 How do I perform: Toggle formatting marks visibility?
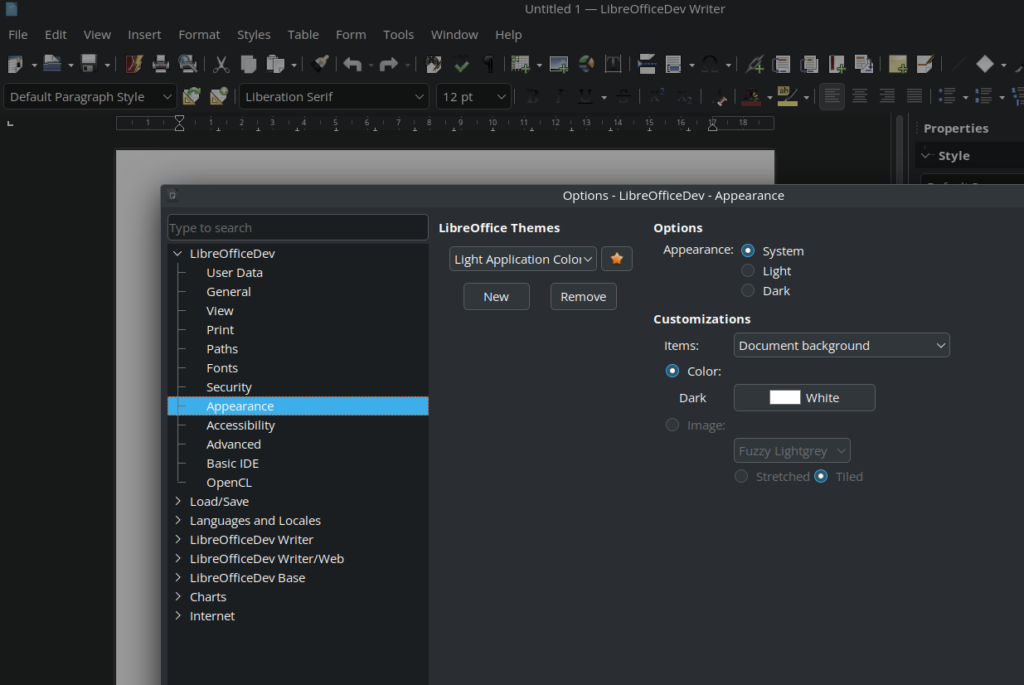(x=487, y=63)
